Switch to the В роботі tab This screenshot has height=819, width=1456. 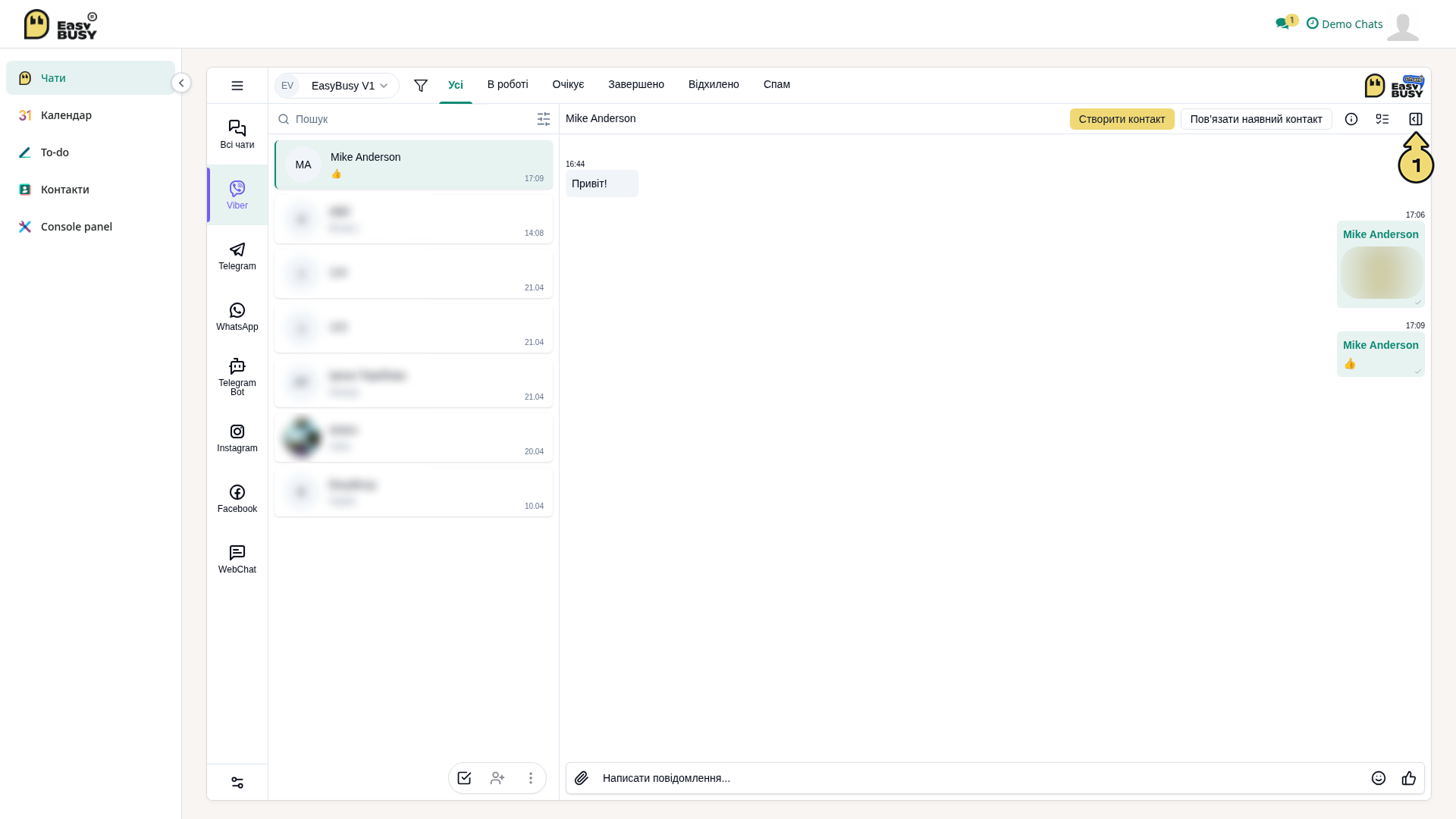pyautogui.click(x=508, y=84)
